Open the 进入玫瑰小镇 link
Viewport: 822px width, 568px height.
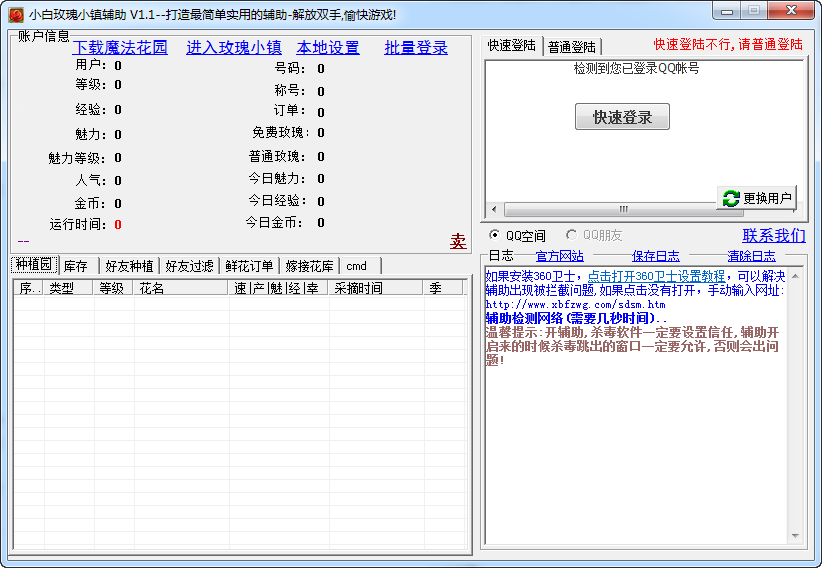pos(233,48)
